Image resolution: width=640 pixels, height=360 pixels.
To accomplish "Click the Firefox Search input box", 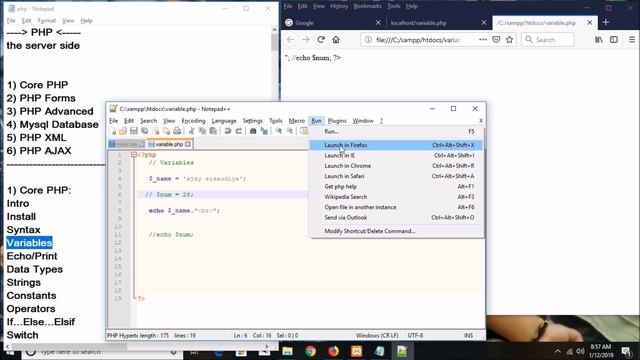I will (548, 40).
